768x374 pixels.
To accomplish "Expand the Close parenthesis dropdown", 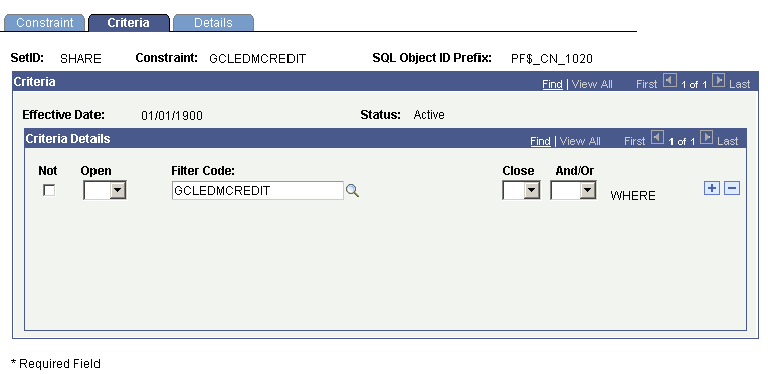I will click(521, 190).
